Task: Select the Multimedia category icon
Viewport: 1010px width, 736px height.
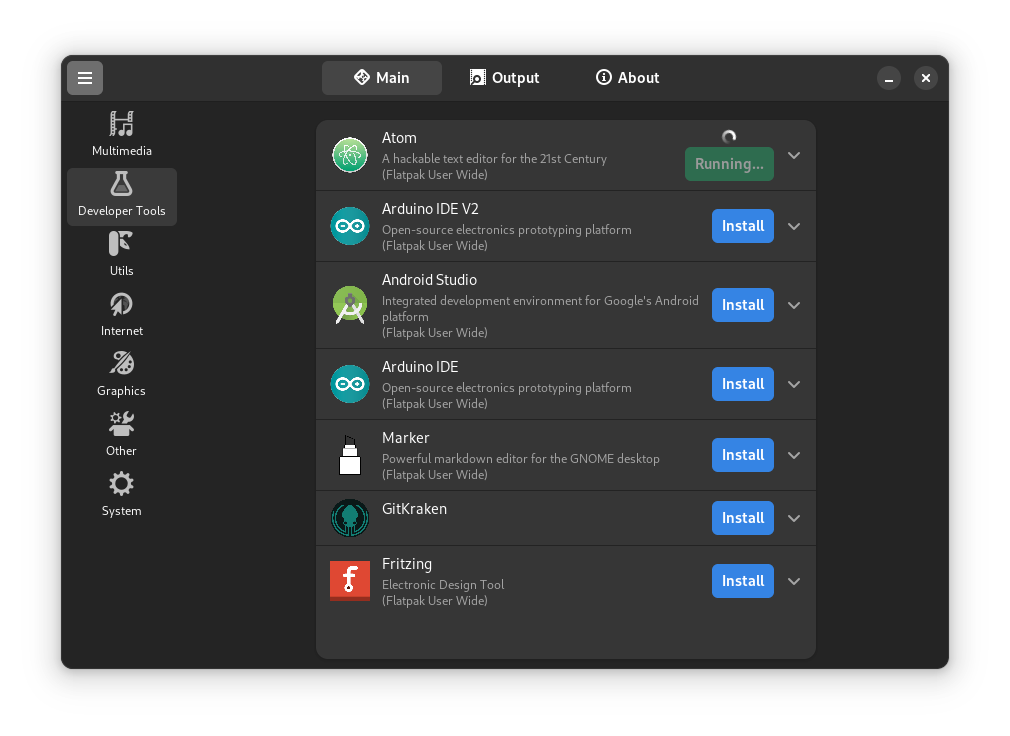Action: point(121,124)
